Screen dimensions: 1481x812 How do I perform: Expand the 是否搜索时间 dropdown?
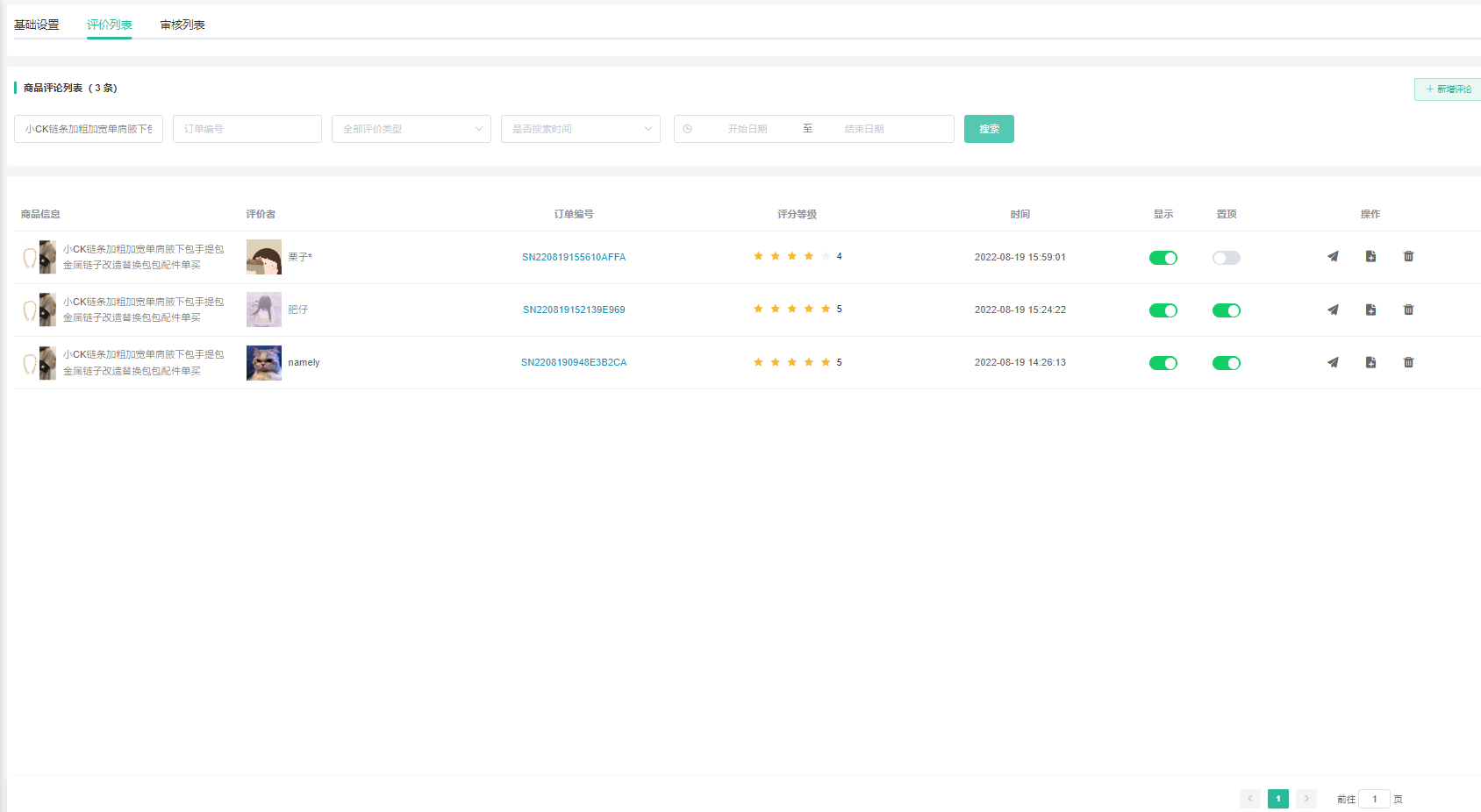[x=580, y=129]
